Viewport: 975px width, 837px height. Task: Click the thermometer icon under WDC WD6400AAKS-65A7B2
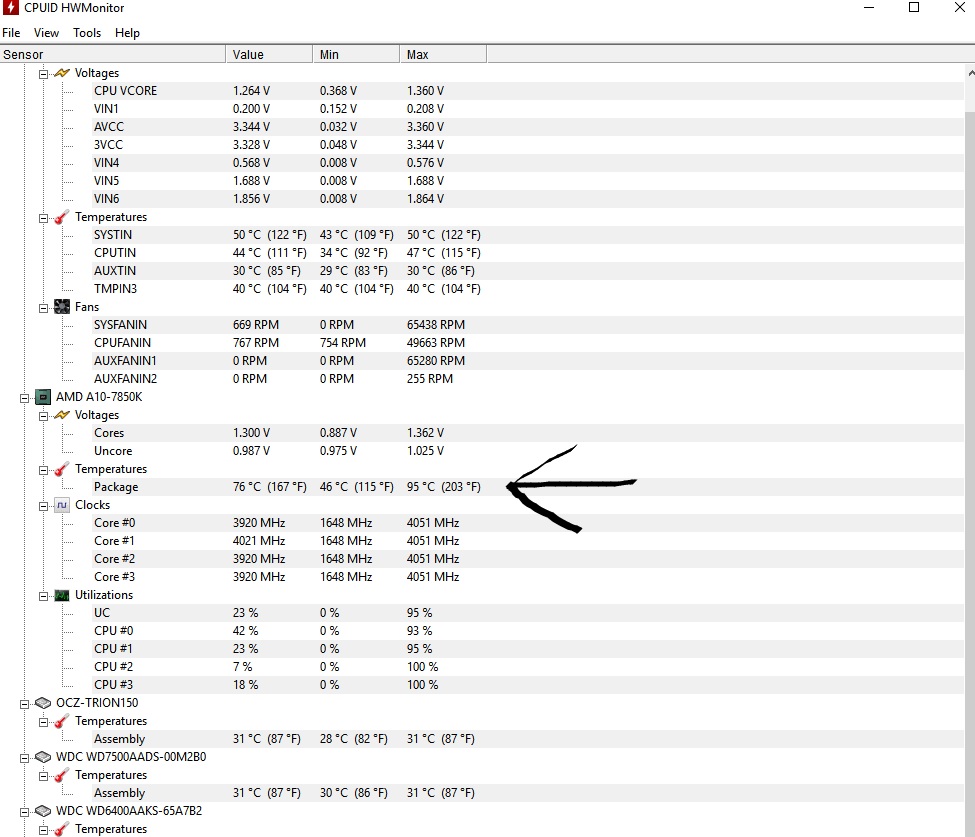point(62,830)
